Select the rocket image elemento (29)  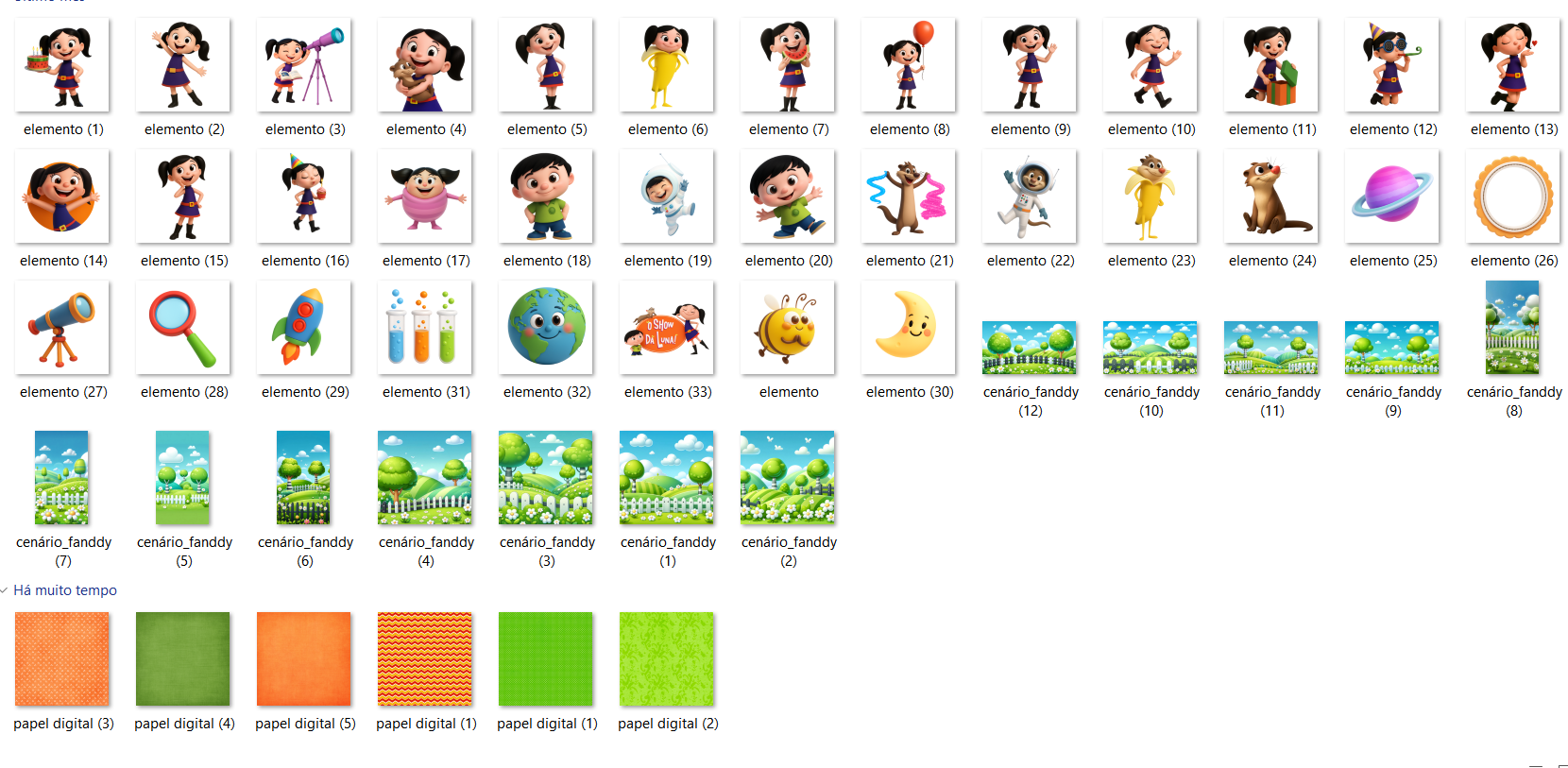tap(304, 328)
